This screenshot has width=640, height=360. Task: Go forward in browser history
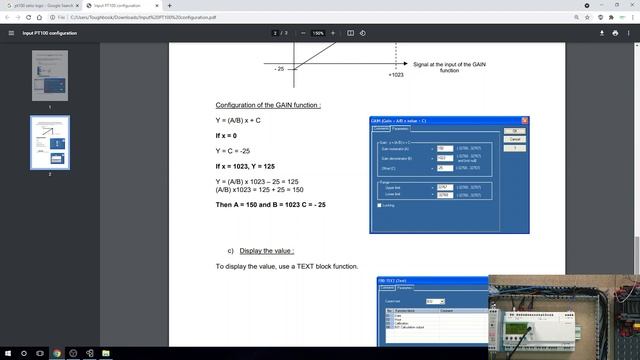click(x=18, y=17)
